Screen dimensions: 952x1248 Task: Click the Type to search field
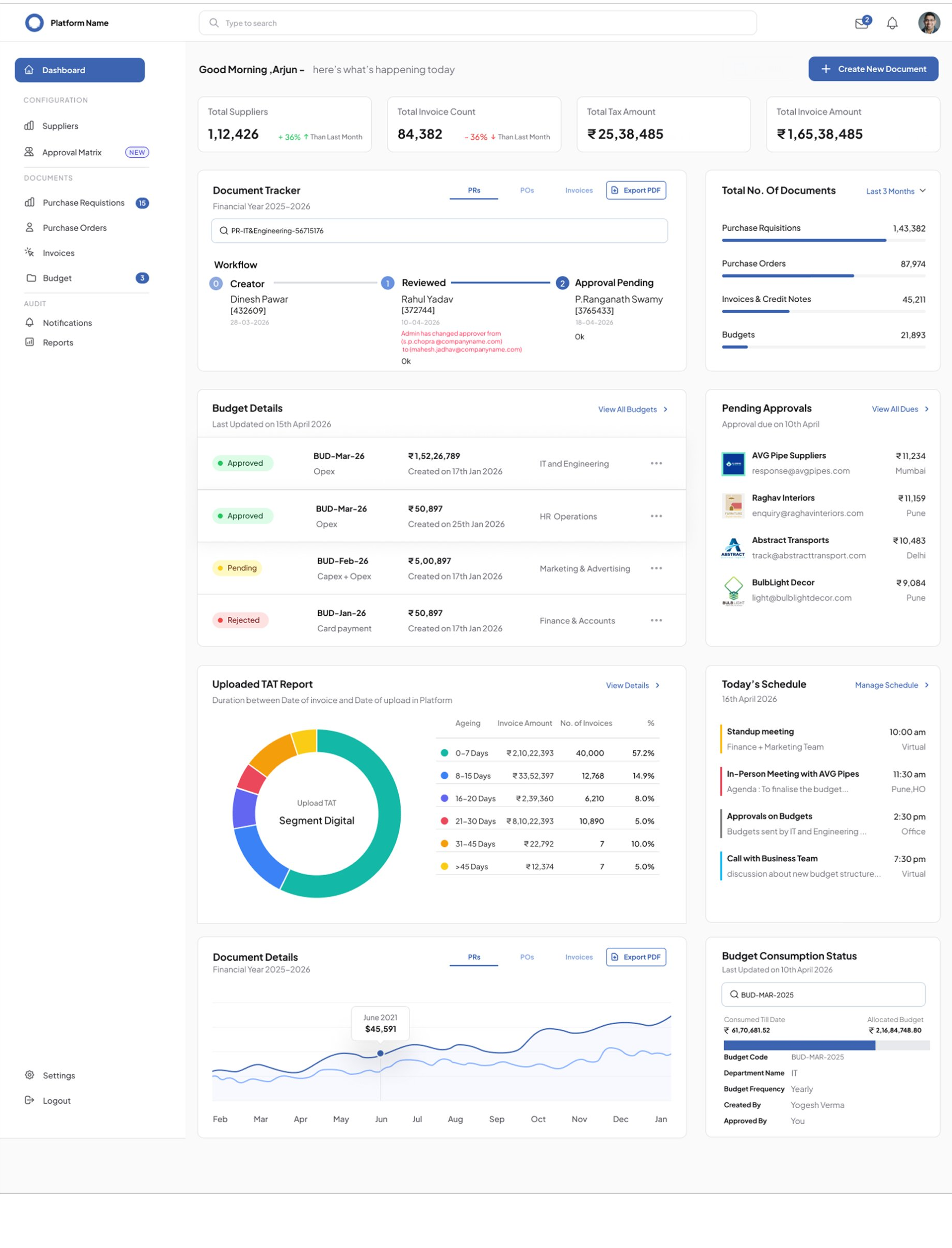477,23
